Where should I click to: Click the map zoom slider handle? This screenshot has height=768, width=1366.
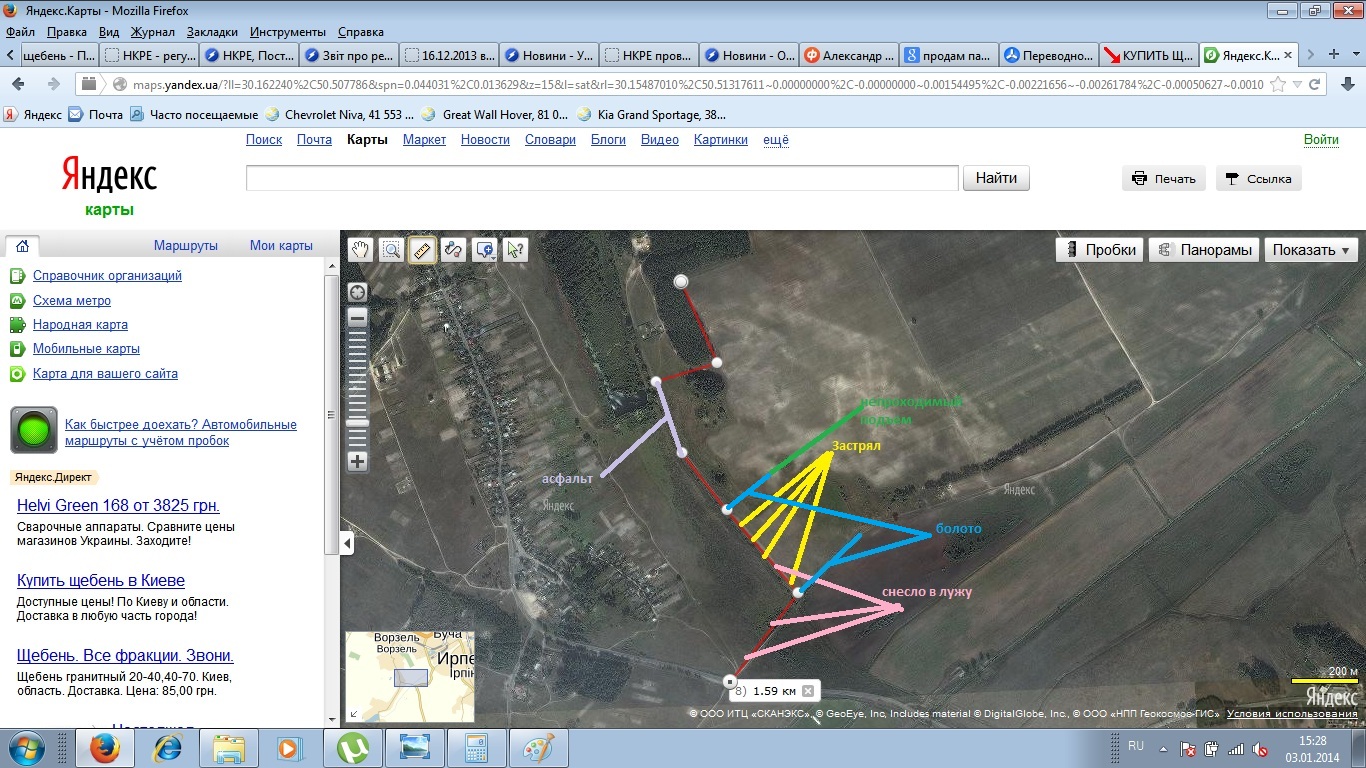tap(357, 423)
